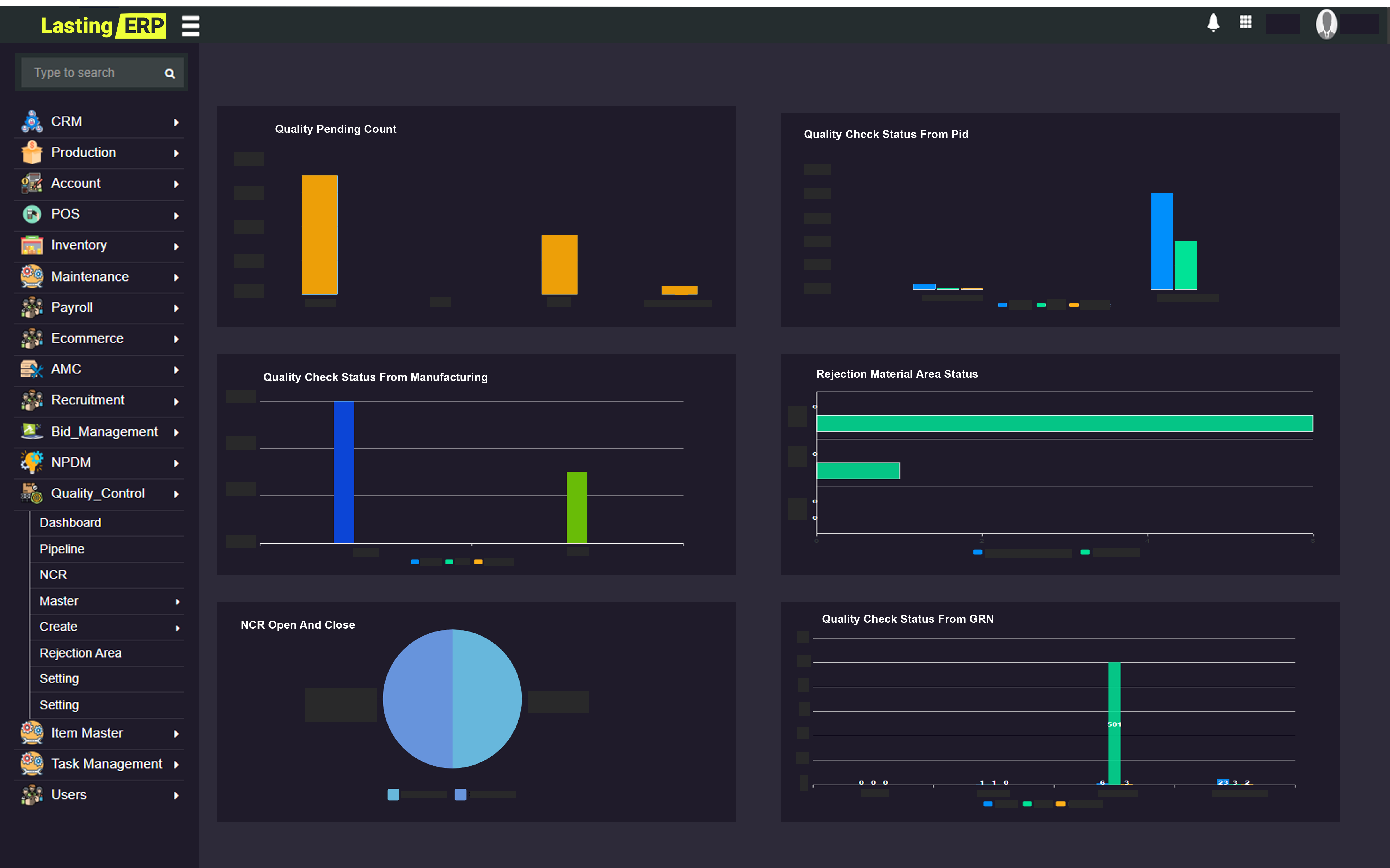Click the POS module icon
The height and width of the screenshot is (868, 1390).
32,214
